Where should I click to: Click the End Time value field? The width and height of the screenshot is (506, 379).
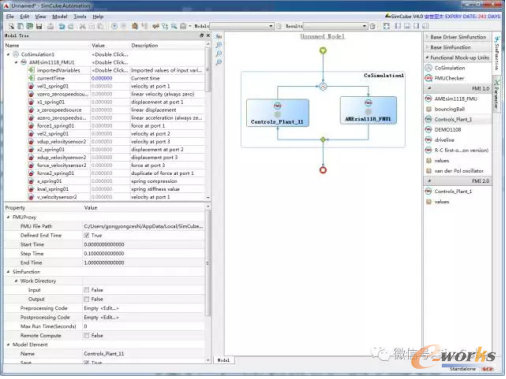coord(144,263)
